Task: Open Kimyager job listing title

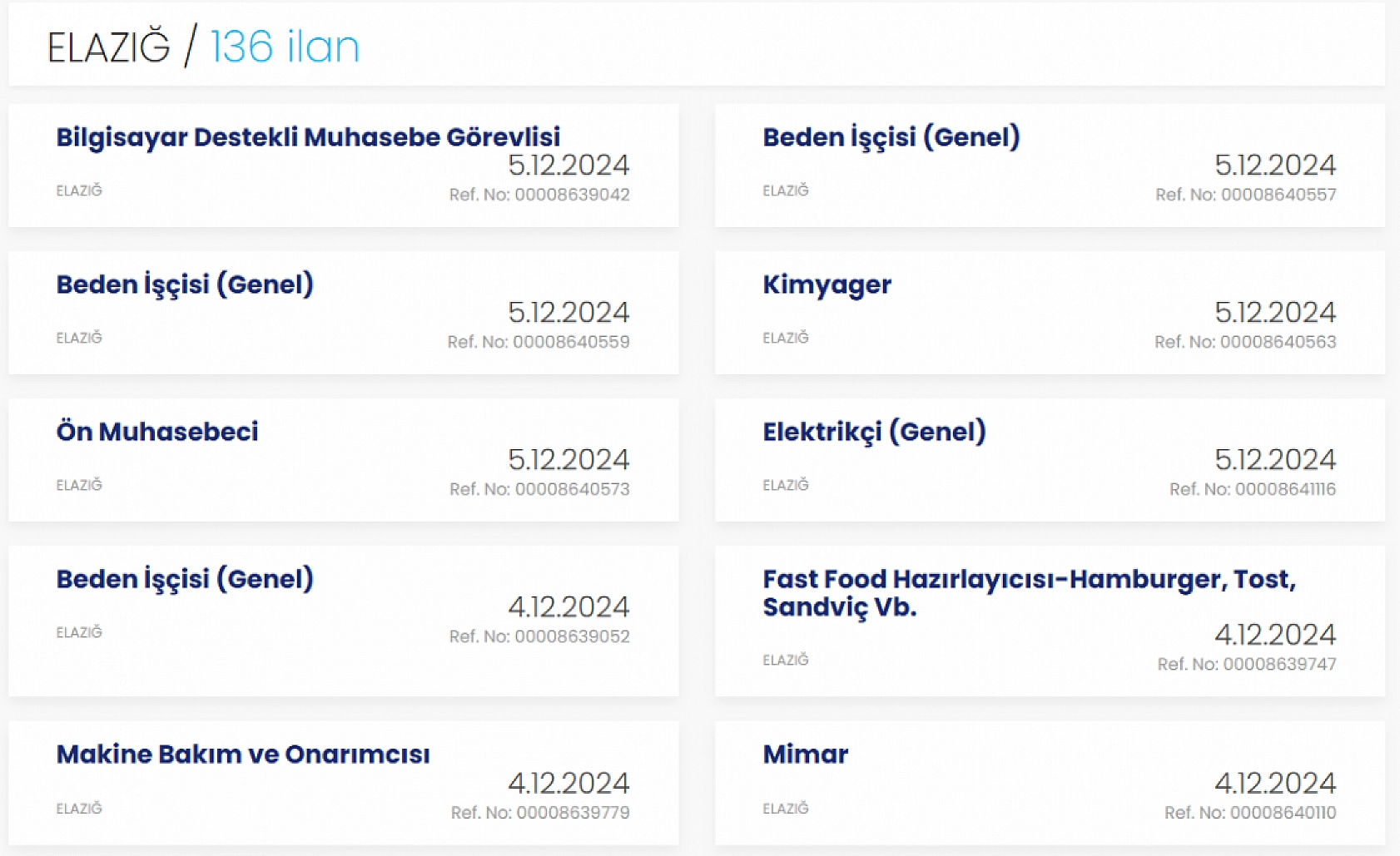Action: pyautogui.click(x=827, y=285)
